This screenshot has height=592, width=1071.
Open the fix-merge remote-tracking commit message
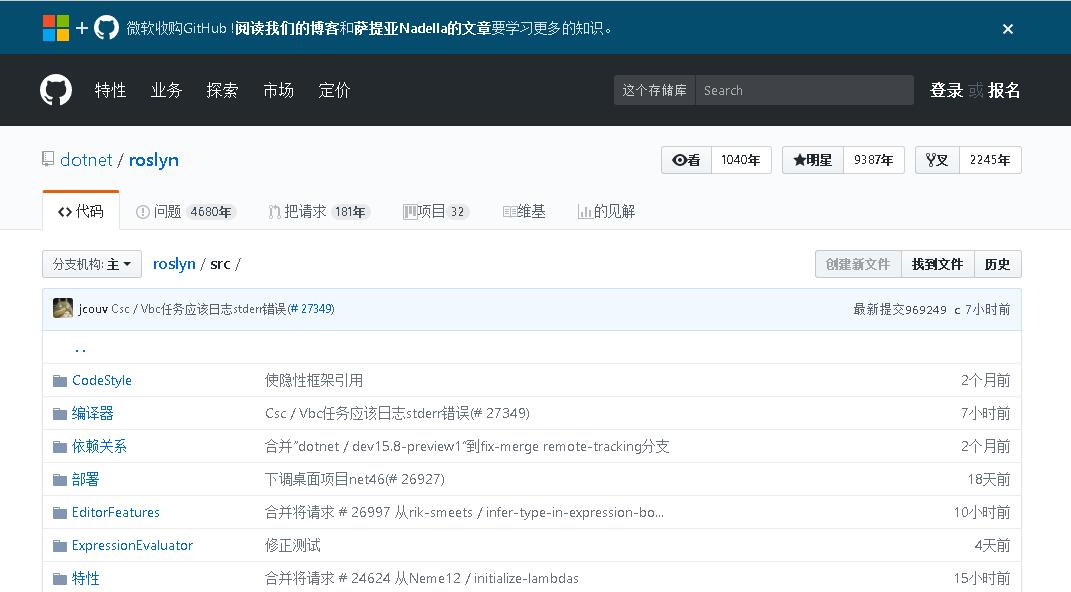click(467, 447)
